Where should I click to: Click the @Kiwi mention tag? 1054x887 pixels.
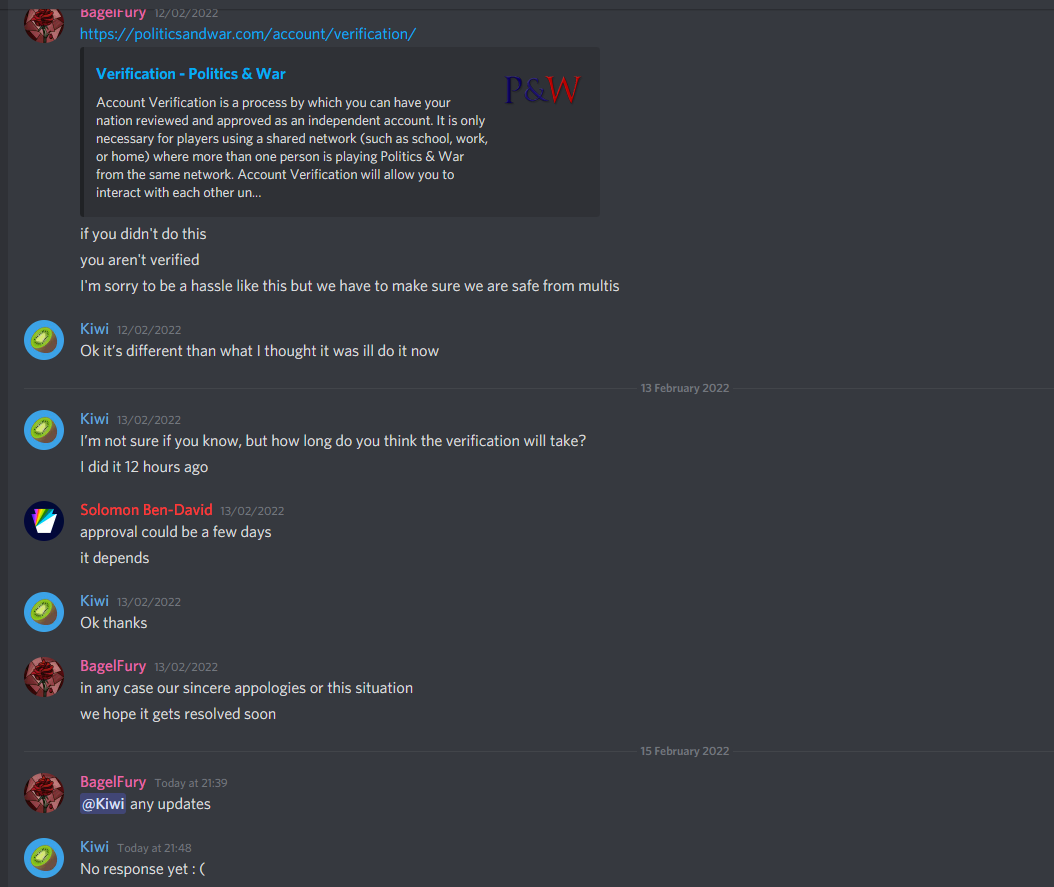coord(103,804)
